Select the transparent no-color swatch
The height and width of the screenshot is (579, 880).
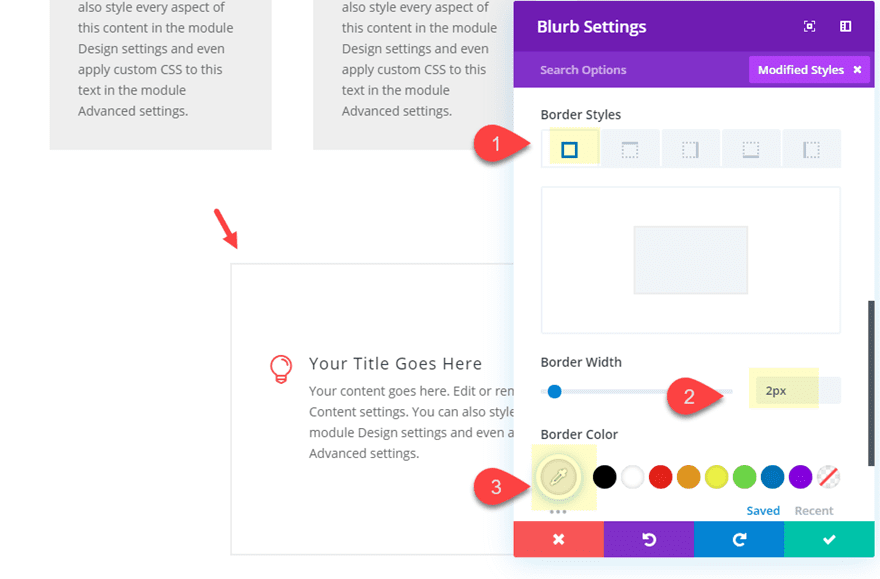click(x=829, y=477)
